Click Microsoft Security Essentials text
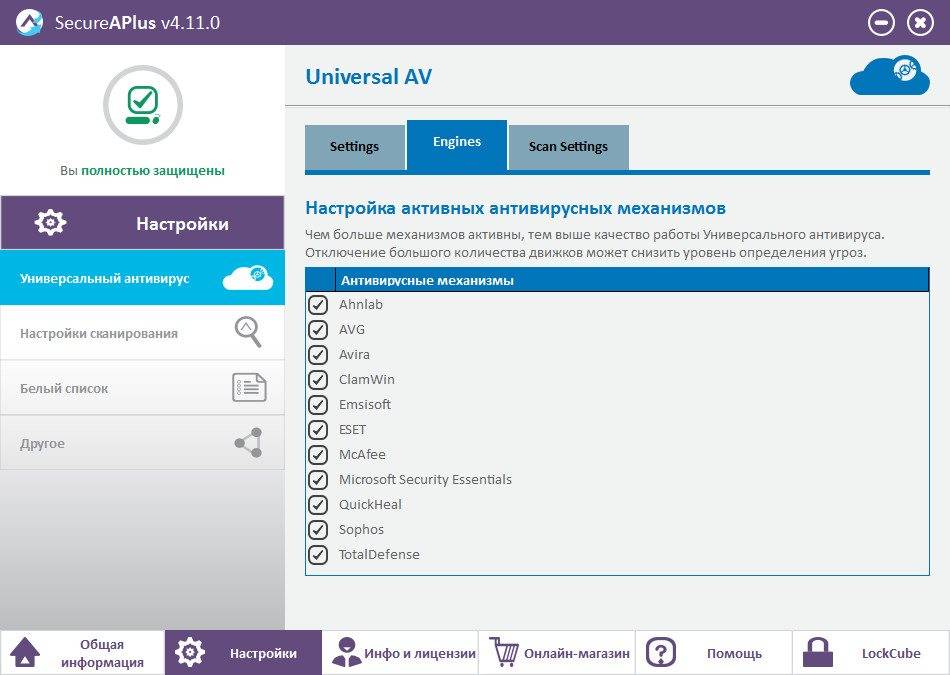The image size is (950, 675). [x=425, y=479]
